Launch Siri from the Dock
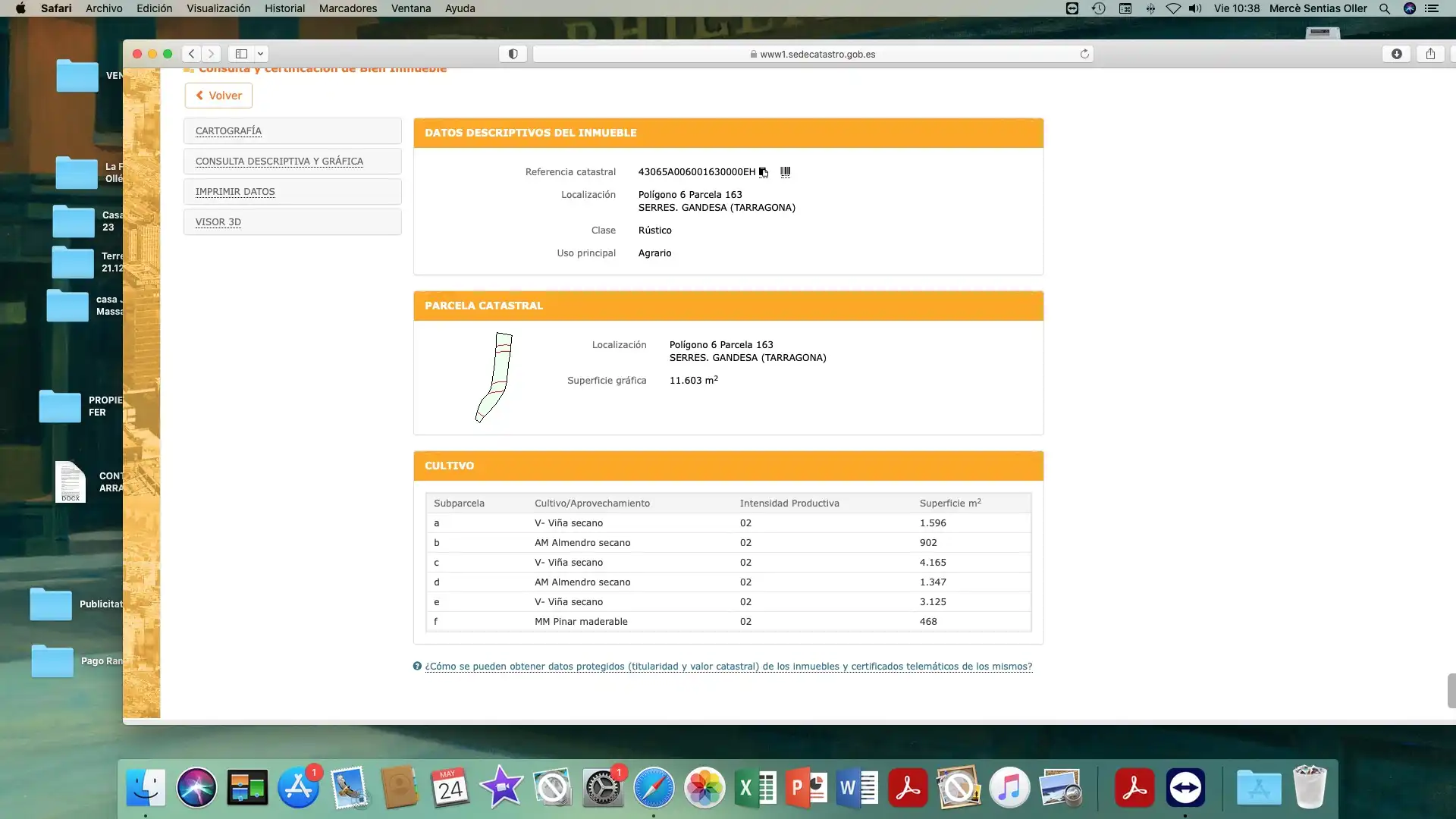The height and width of the screenshot is (819, 1456). [196, 788]
